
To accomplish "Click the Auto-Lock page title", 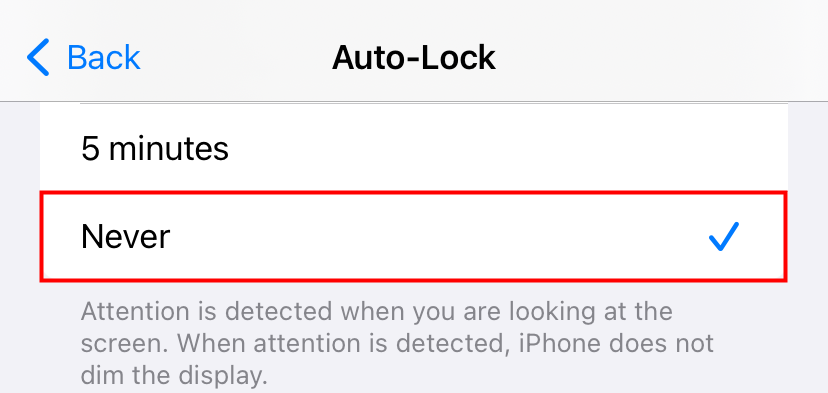I will point(413,58).
